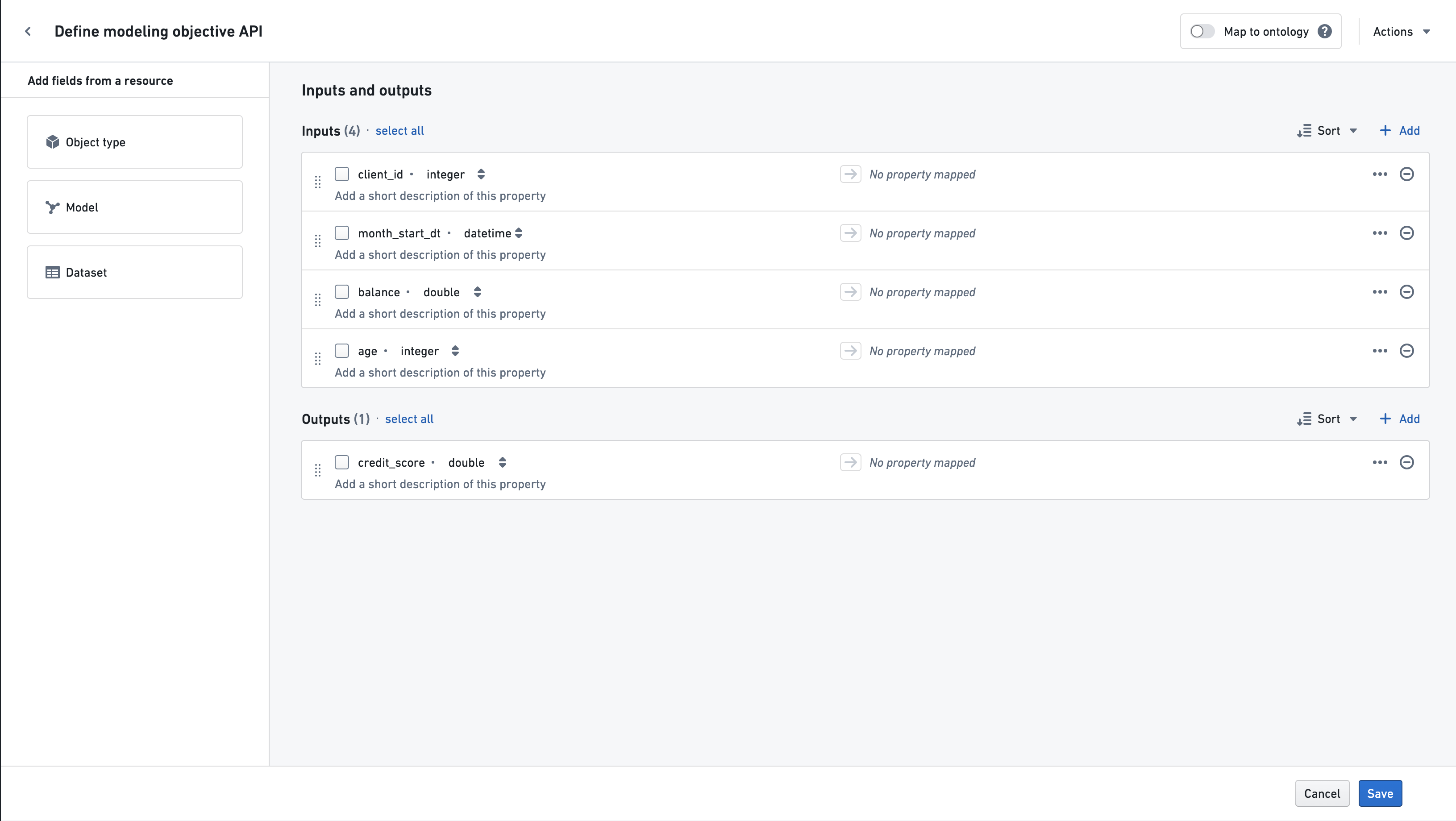The image size is (1456, 821).
Task: Save the modeling objective API definition
Action: 1380,793
